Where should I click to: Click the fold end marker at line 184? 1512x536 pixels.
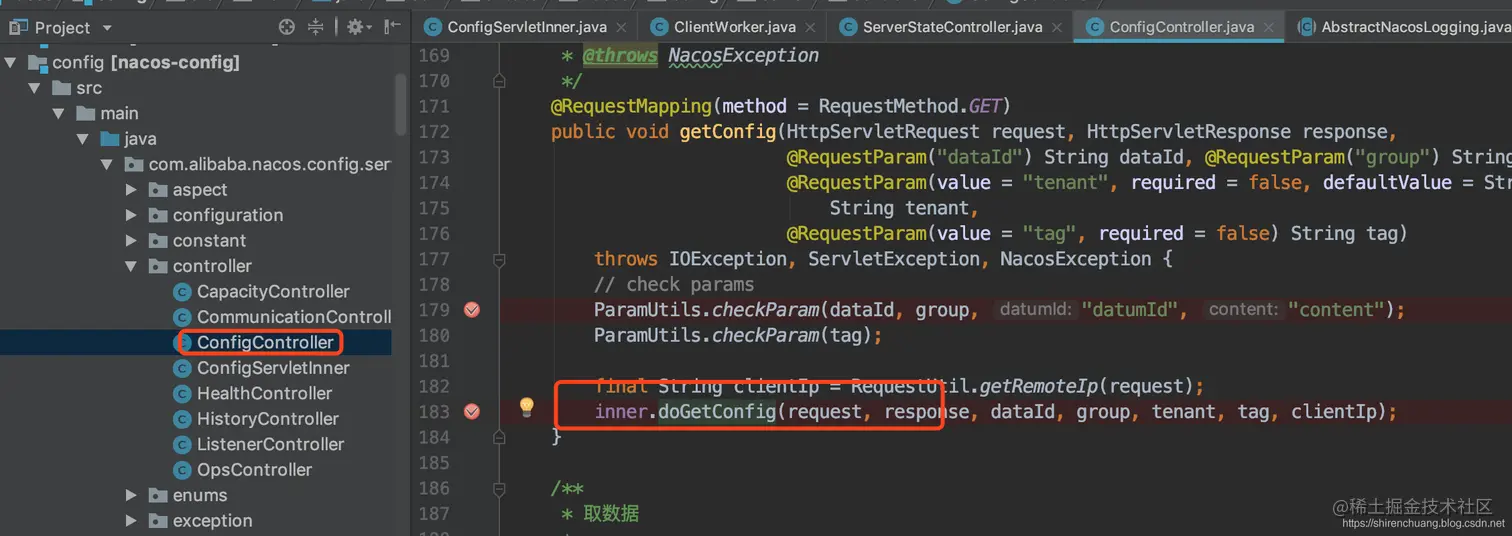click(x=499, y=437)
